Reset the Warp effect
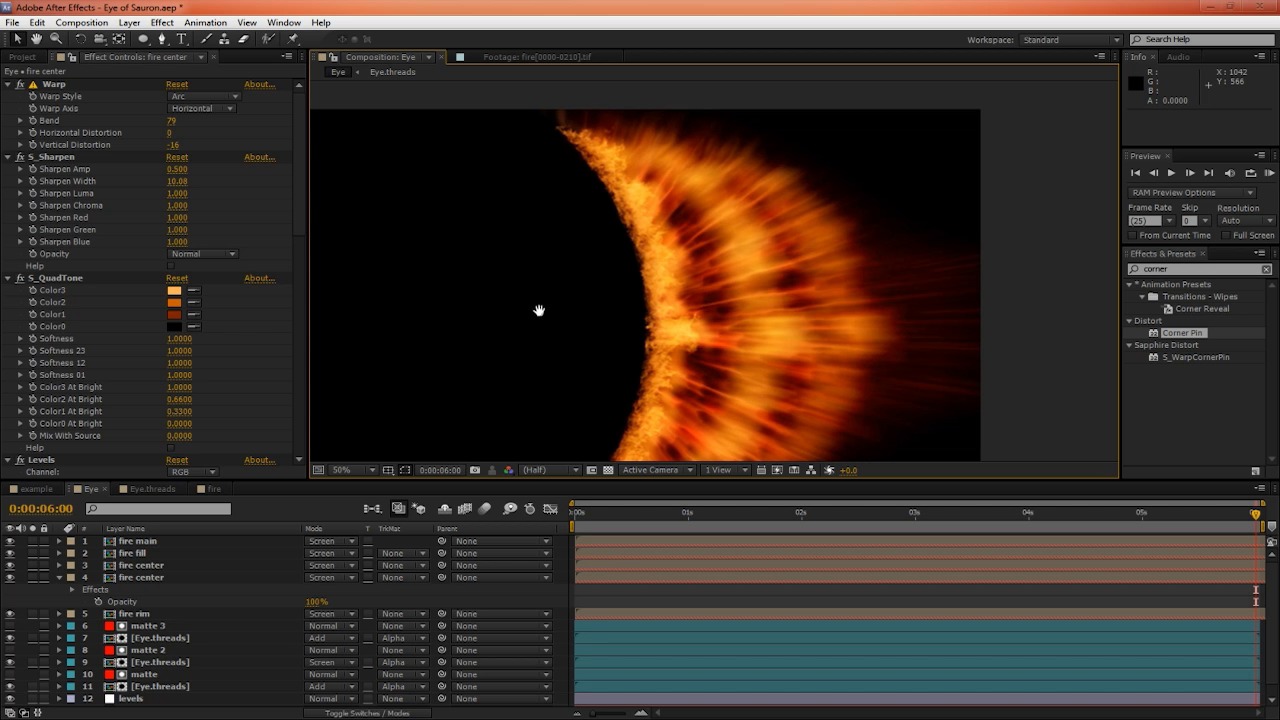 [177, 84]
